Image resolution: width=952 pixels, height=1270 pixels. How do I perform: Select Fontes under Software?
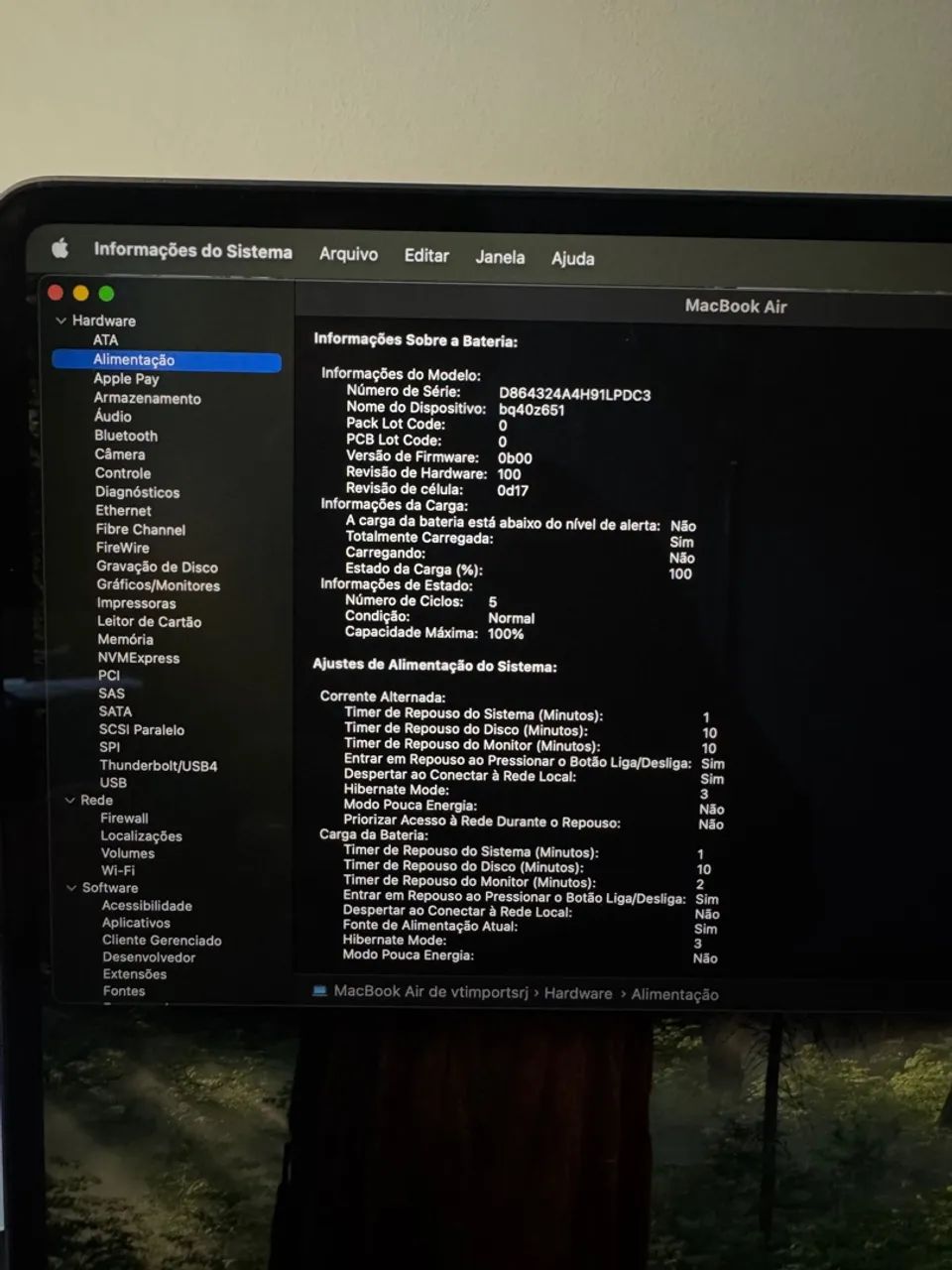(x=124, y=991)
